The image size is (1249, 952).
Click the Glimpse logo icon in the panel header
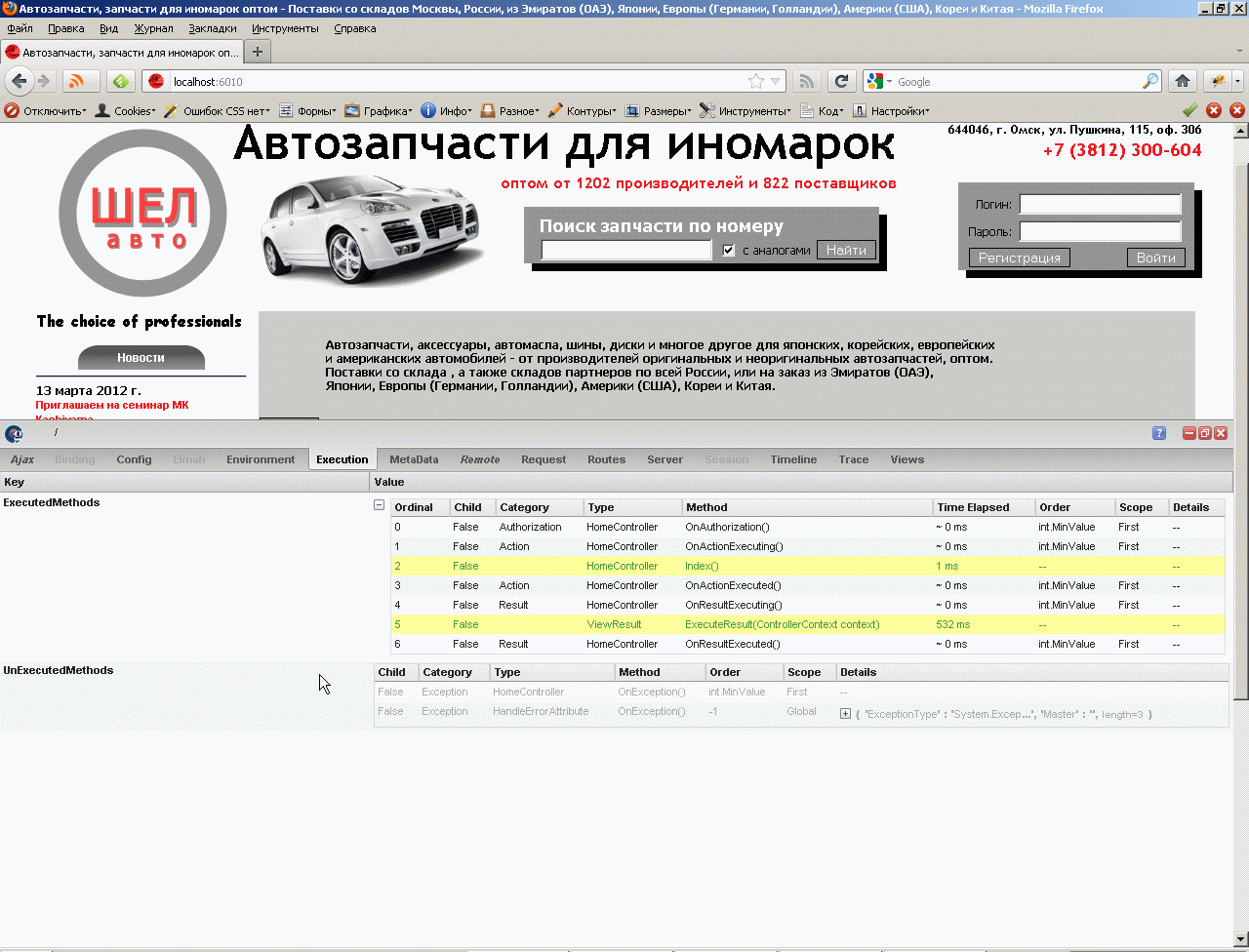14,434
